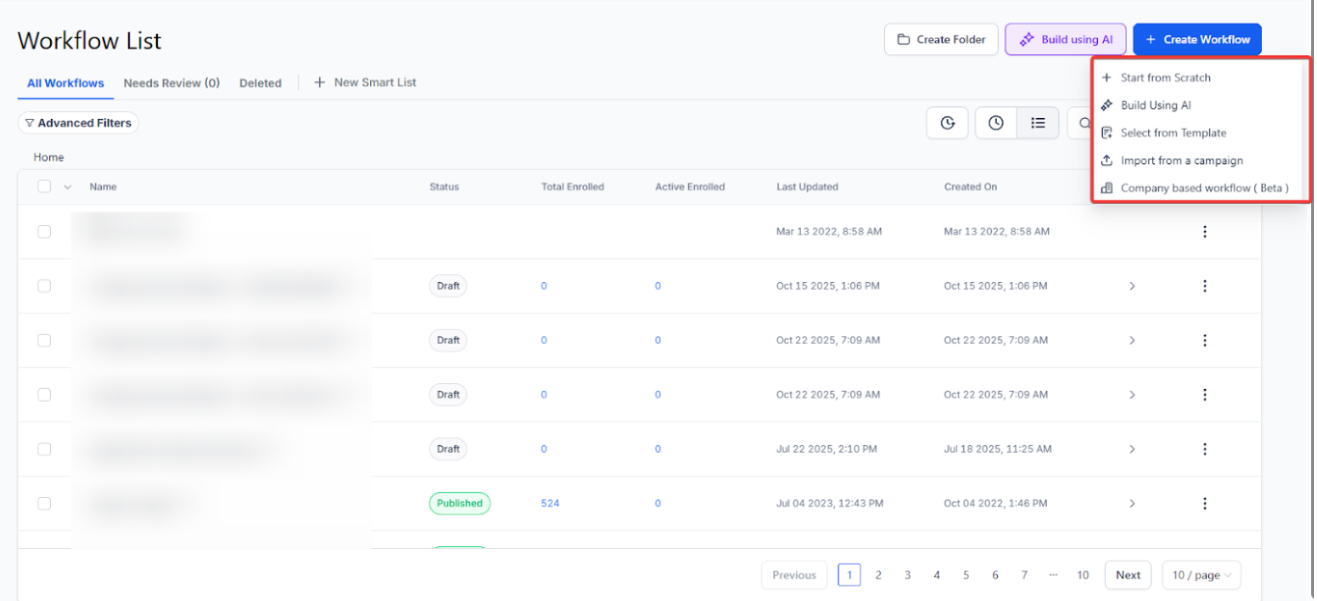
Task: Click the list view icon in toolbar
Action: pyautogui.click(x=1038, y=123)
